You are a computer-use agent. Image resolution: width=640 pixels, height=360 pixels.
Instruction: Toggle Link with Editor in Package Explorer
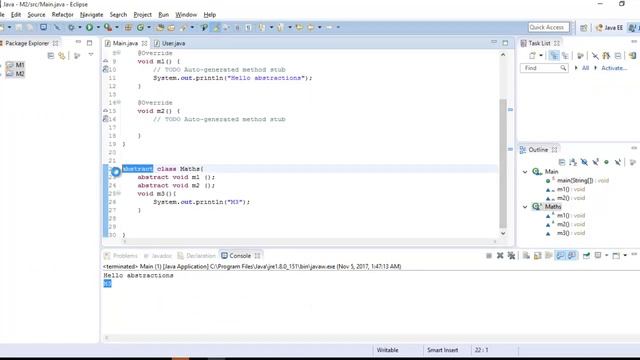click(62, 56)
